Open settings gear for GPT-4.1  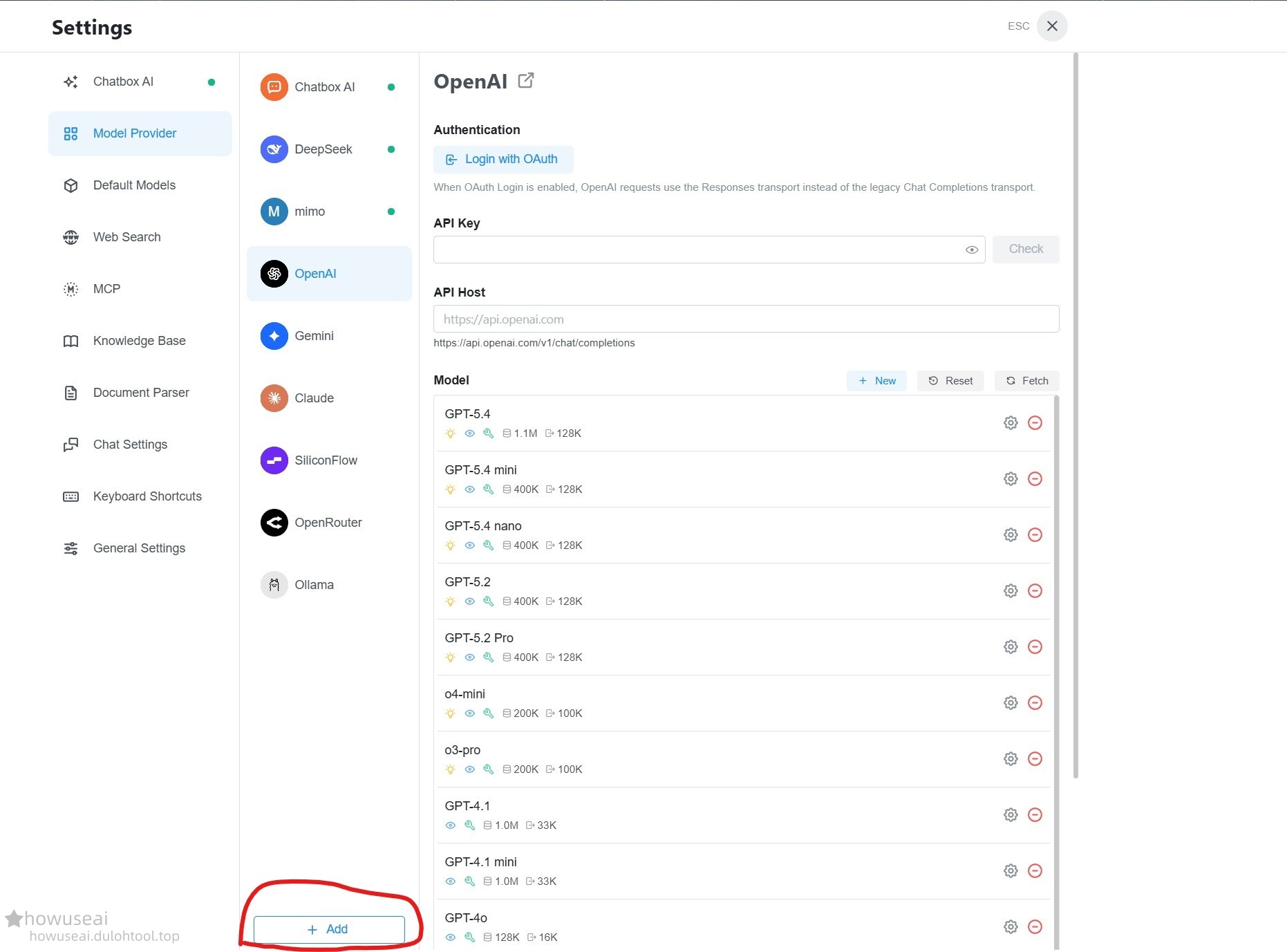[1011, 814]
